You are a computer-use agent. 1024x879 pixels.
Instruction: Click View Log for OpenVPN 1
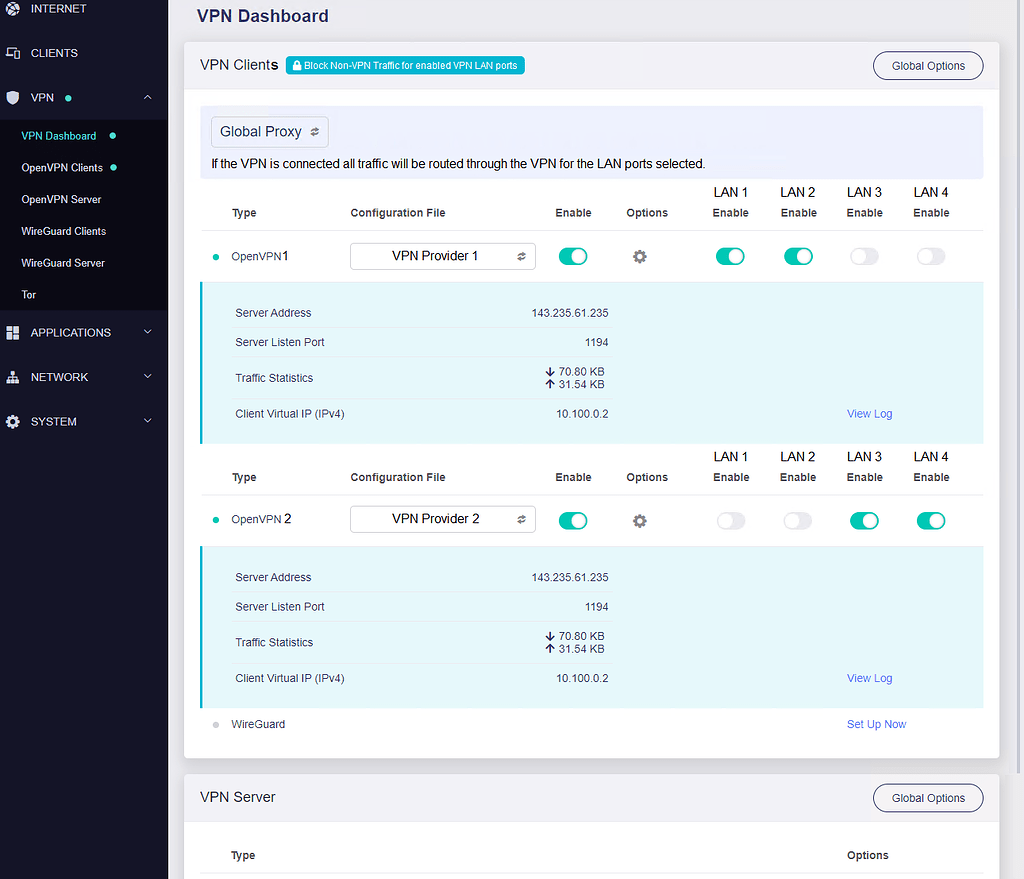point(869,413)
